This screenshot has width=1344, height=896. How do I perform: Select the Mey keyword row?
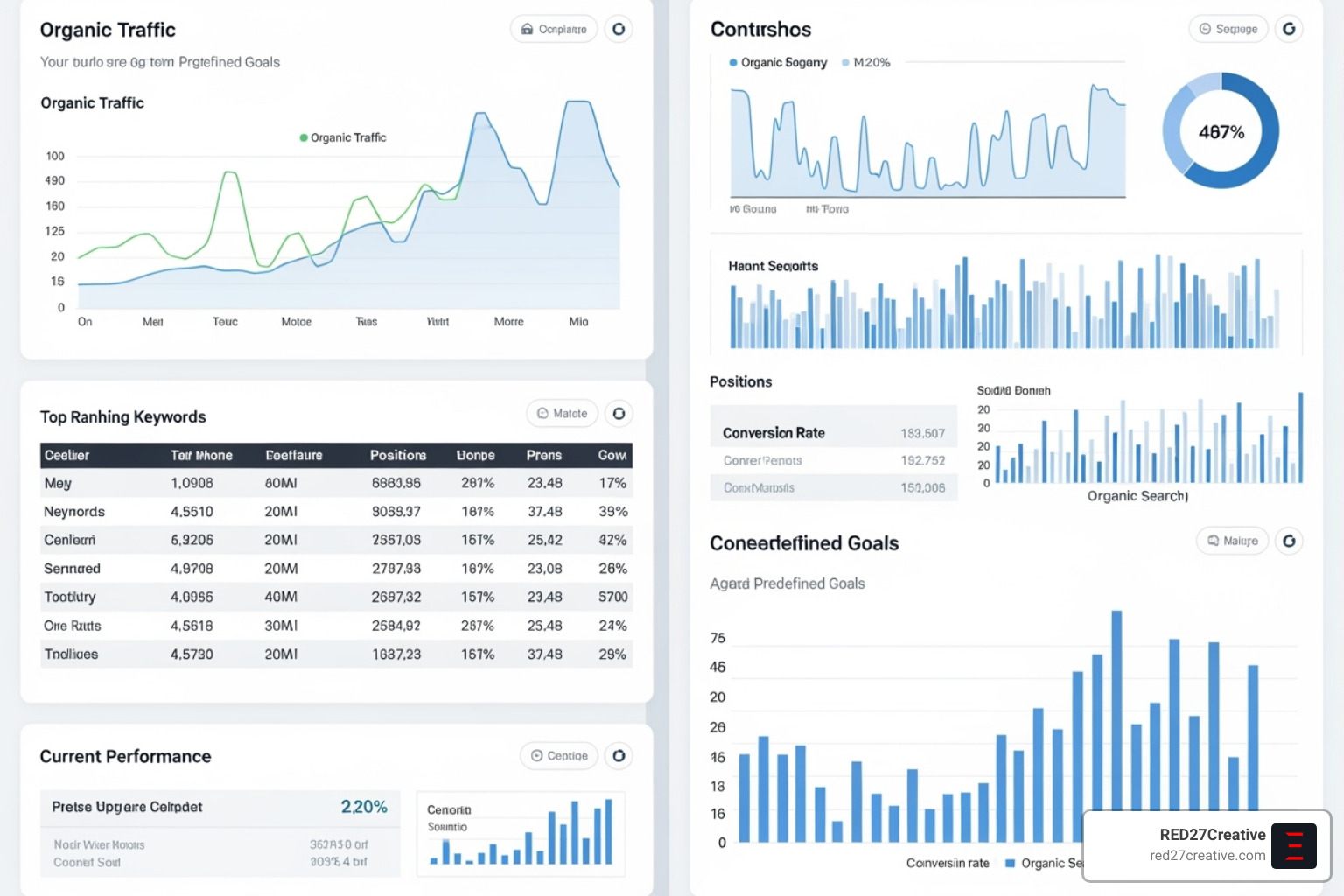[337, 483]
